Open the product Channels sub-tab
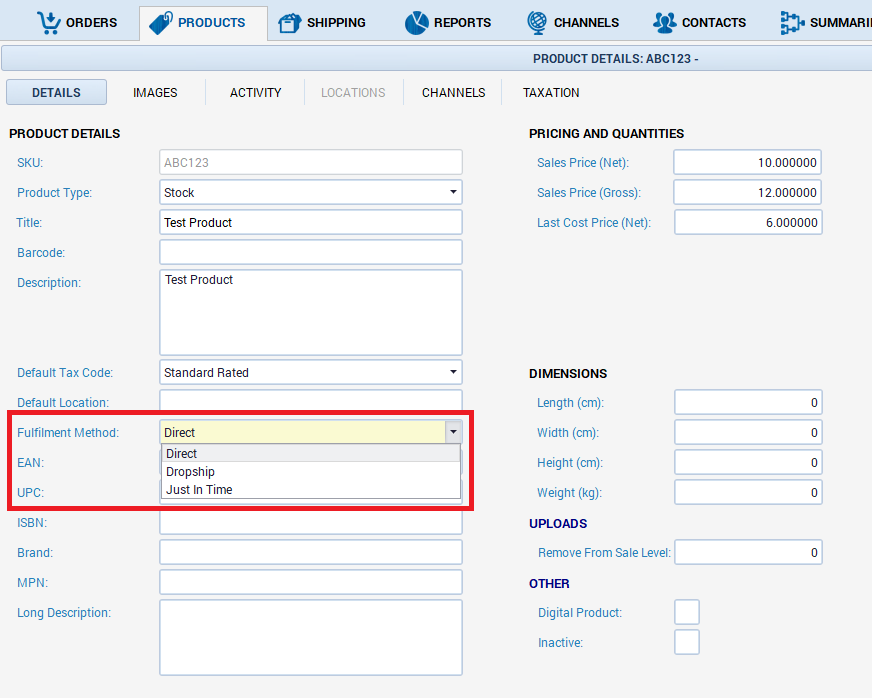The image size is (872, 698). [453, 92]
